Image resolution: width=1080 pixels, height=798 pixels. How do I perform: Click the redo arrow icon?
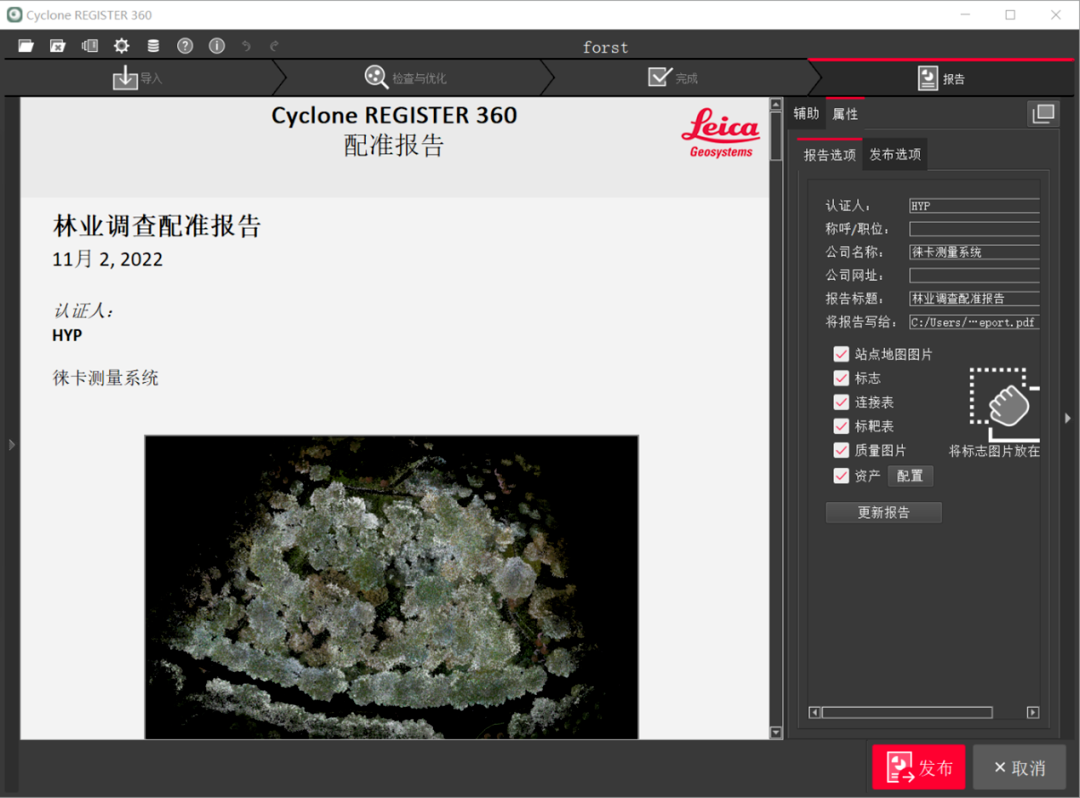[x=274, y=46]
